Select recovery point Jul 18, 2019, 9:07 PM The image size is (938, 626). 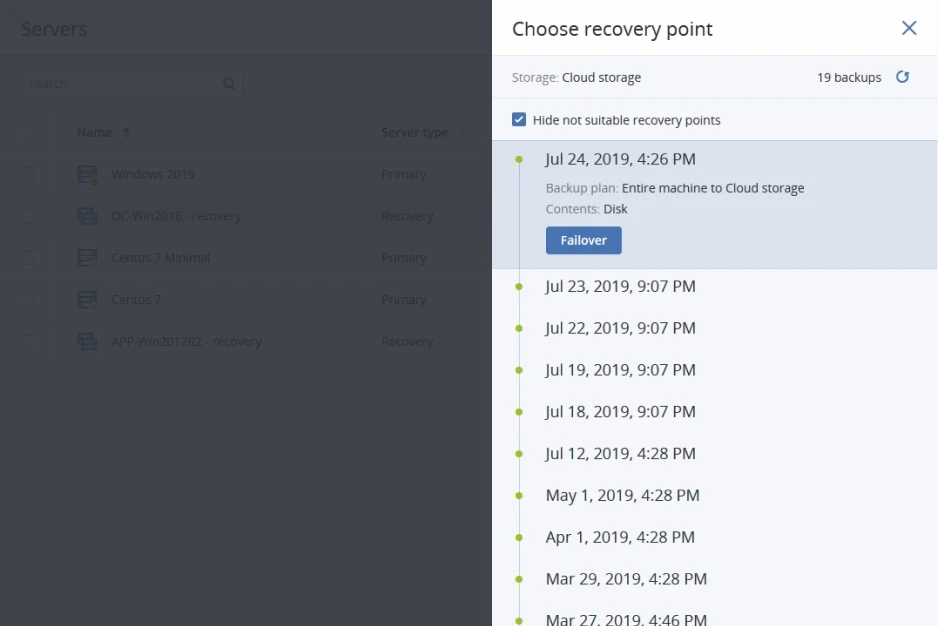coord(620,412)
